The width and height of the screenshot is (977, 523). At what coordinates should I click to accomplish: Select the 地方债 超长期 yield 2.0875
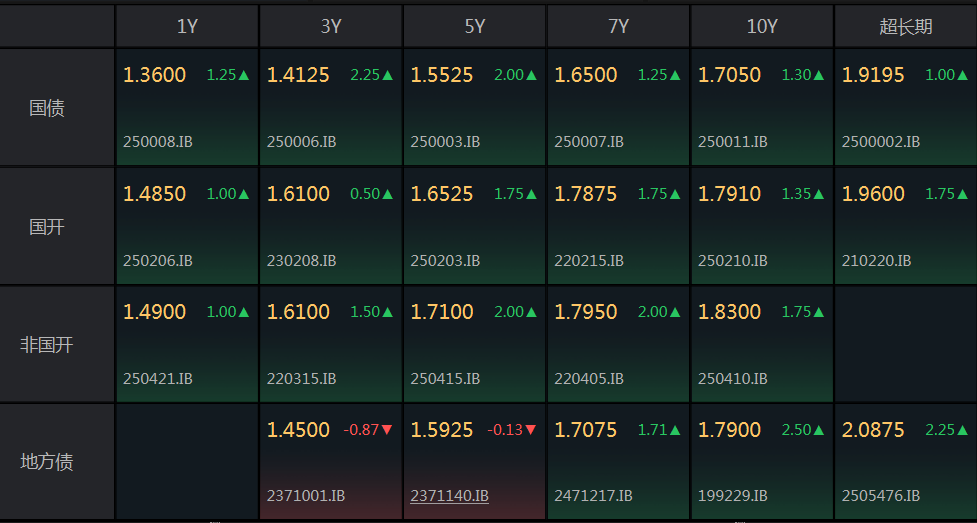tap(873, 430)
